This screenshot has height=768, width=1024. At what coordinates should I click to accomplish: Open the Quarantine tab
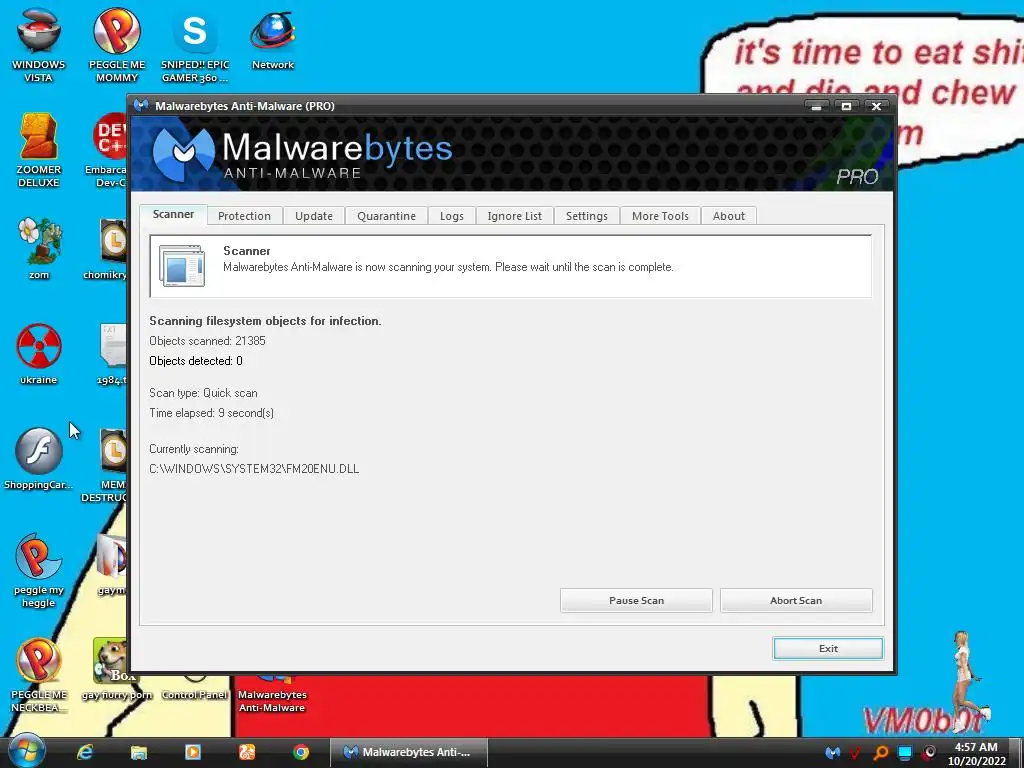(x=386, y=216)
